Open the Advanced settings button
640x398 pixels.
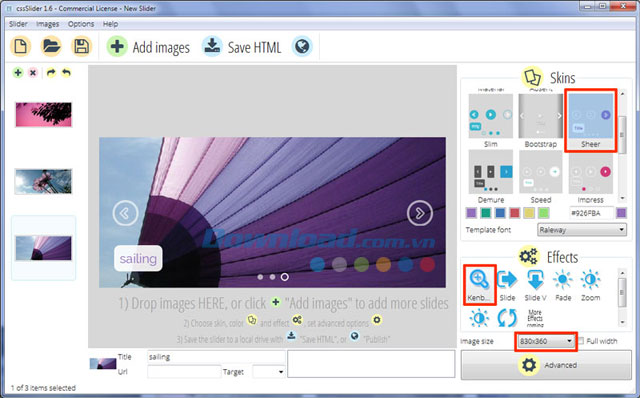pos(546,365)
